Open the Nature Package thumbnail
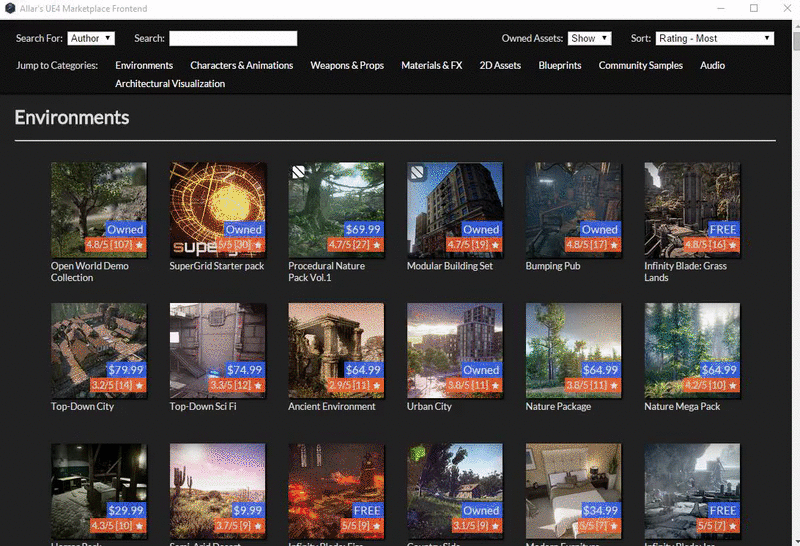This screenshot has height=546, width=800. [573, 351]
